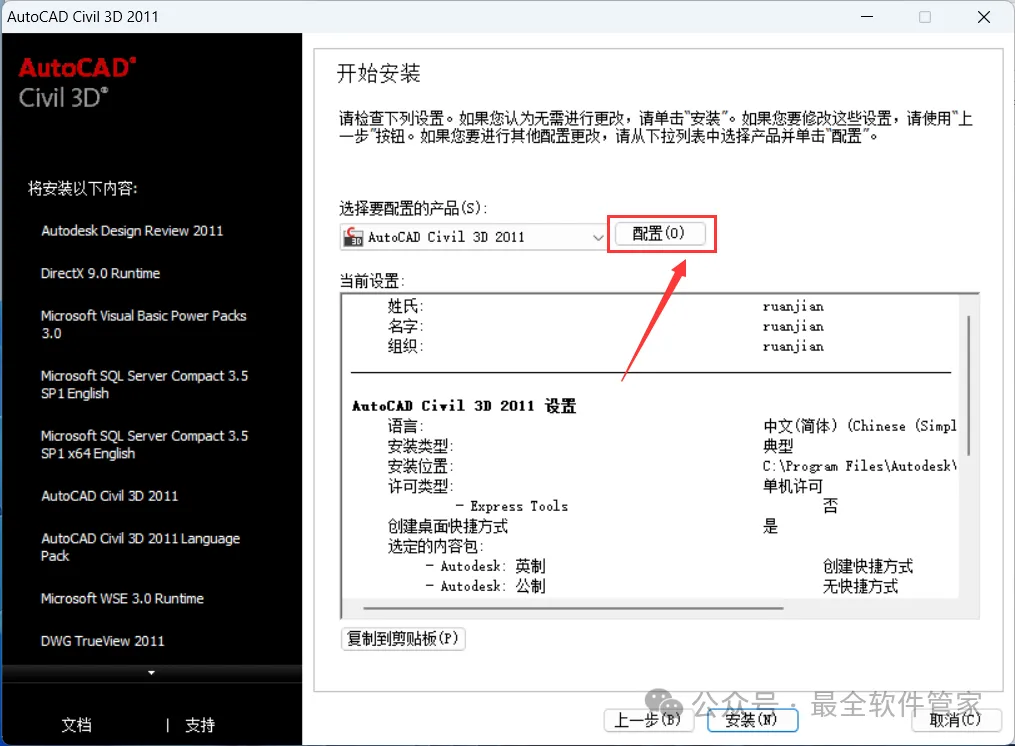
Task: Select DWG TrueView 2011 entry
Action: coord(103,641)
